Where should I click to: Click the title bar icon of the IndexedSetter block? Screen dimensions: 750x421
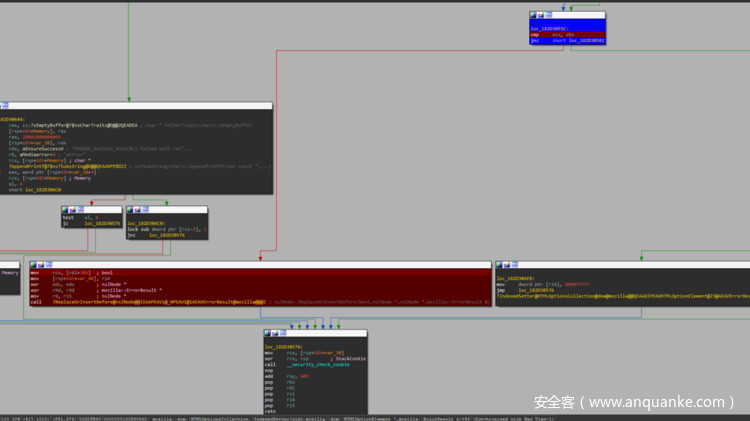(x=500, y=265)
